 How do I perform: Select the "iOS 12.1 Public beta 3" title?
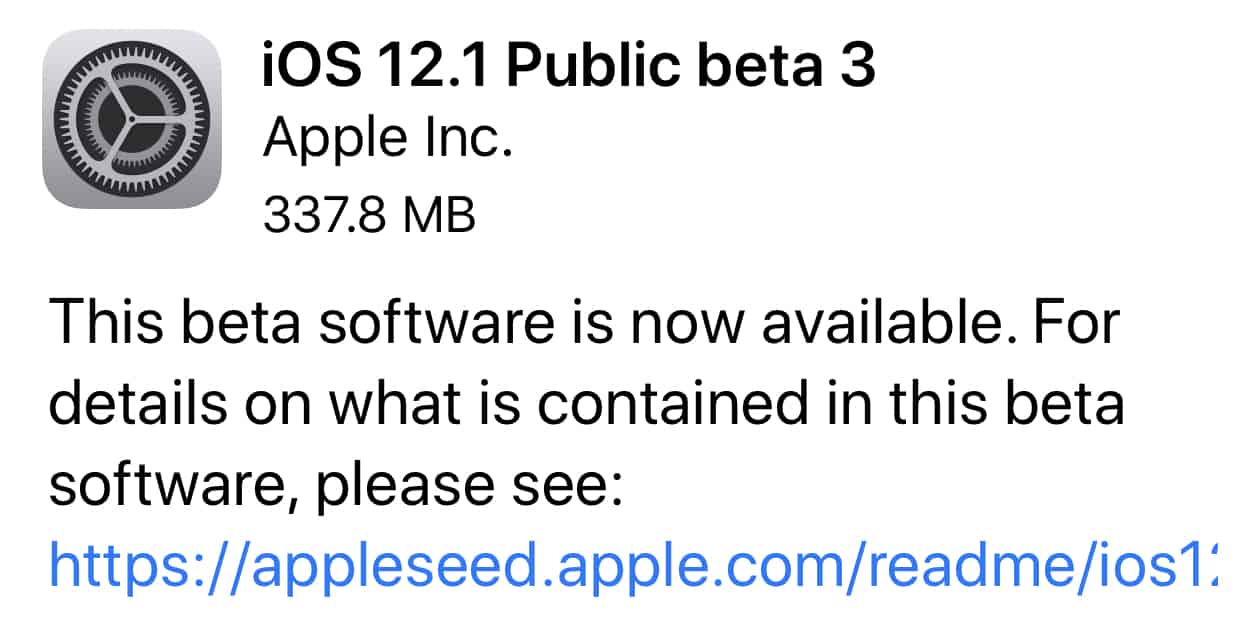pyautogui.click(x=568, y=68)
